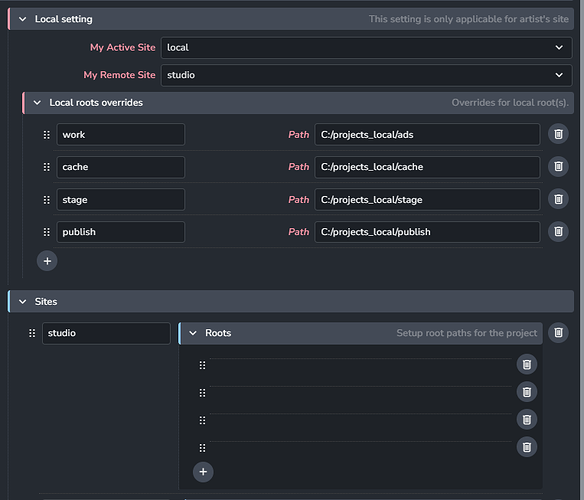The height and width of the screenshot is (500, 584).
Task: Delete the first empty root in Roots
Action: click(527, 364)
